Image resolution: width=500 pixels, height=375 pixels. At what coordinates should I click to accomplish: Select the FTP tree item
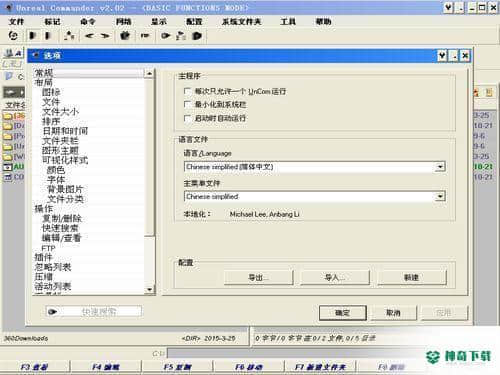tap(48, 248)
